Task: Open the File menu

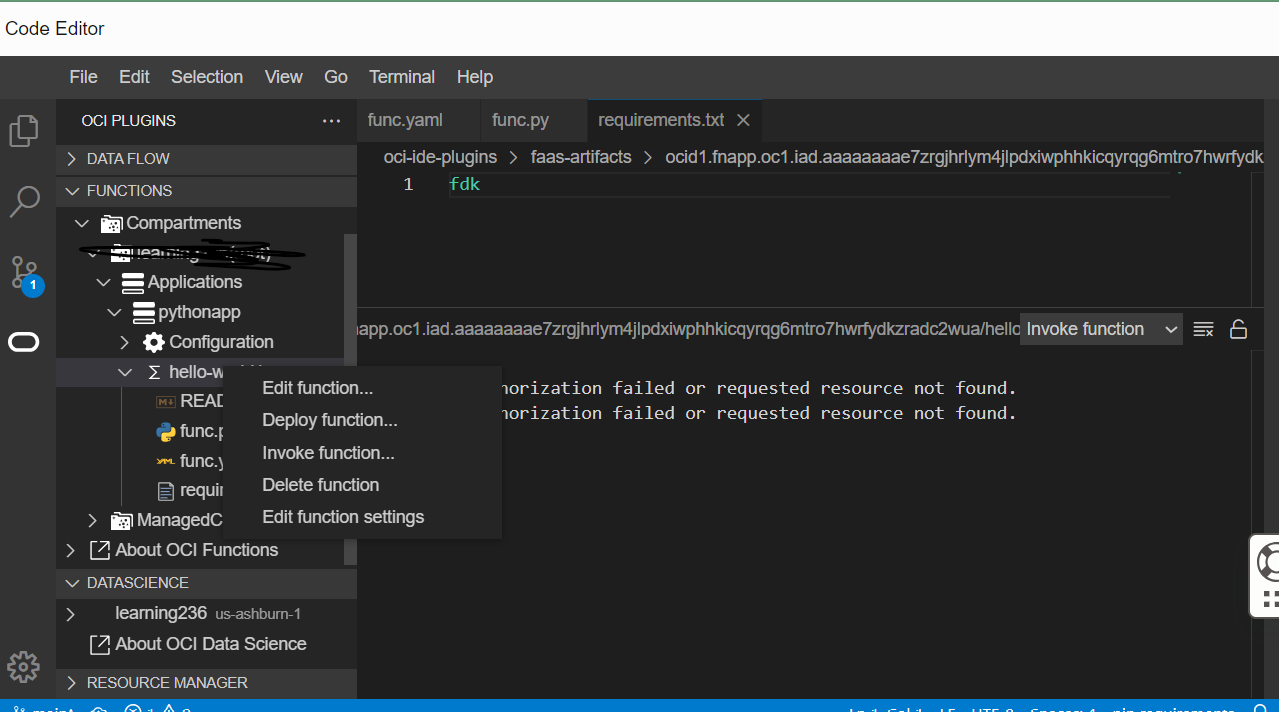Action: click(83, 77)
